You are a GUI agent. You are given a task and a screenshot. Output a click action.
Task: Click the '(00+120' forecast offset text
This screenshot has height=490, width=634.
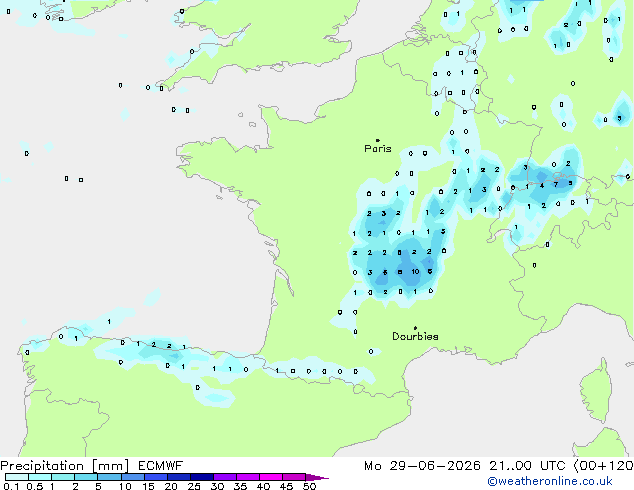coord(604,466)
